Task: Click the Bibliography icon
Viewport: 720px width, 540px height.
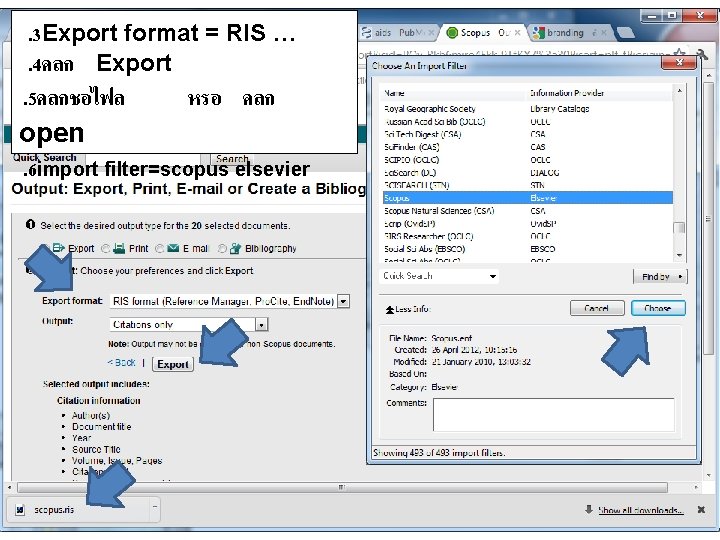Action: pos(235,248)
